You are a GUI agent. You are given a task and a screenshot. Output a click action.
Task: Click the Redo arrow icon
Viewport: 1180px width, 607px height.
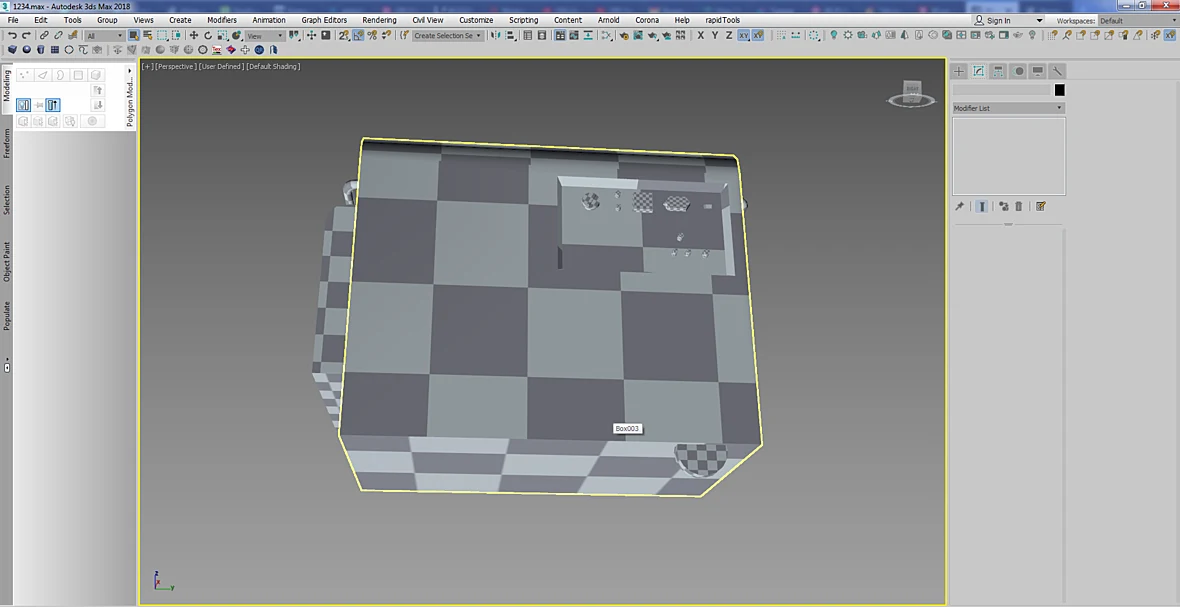pyautogui.click(x=26, y=35)
